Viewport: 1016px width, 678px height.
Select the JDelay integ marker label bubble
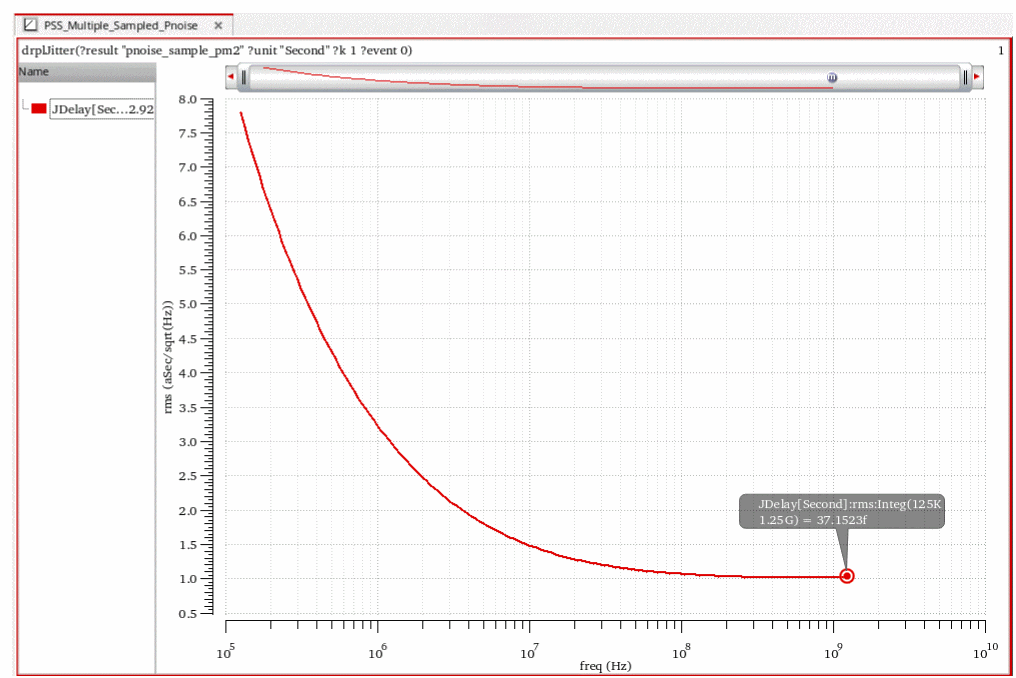tap(841, 511)
